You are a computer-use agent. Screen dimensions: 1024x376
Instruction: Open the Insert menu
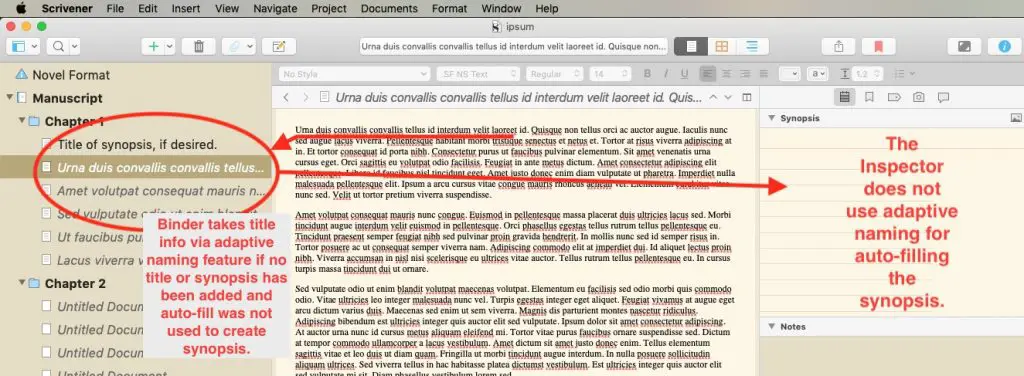coord(186,8)
